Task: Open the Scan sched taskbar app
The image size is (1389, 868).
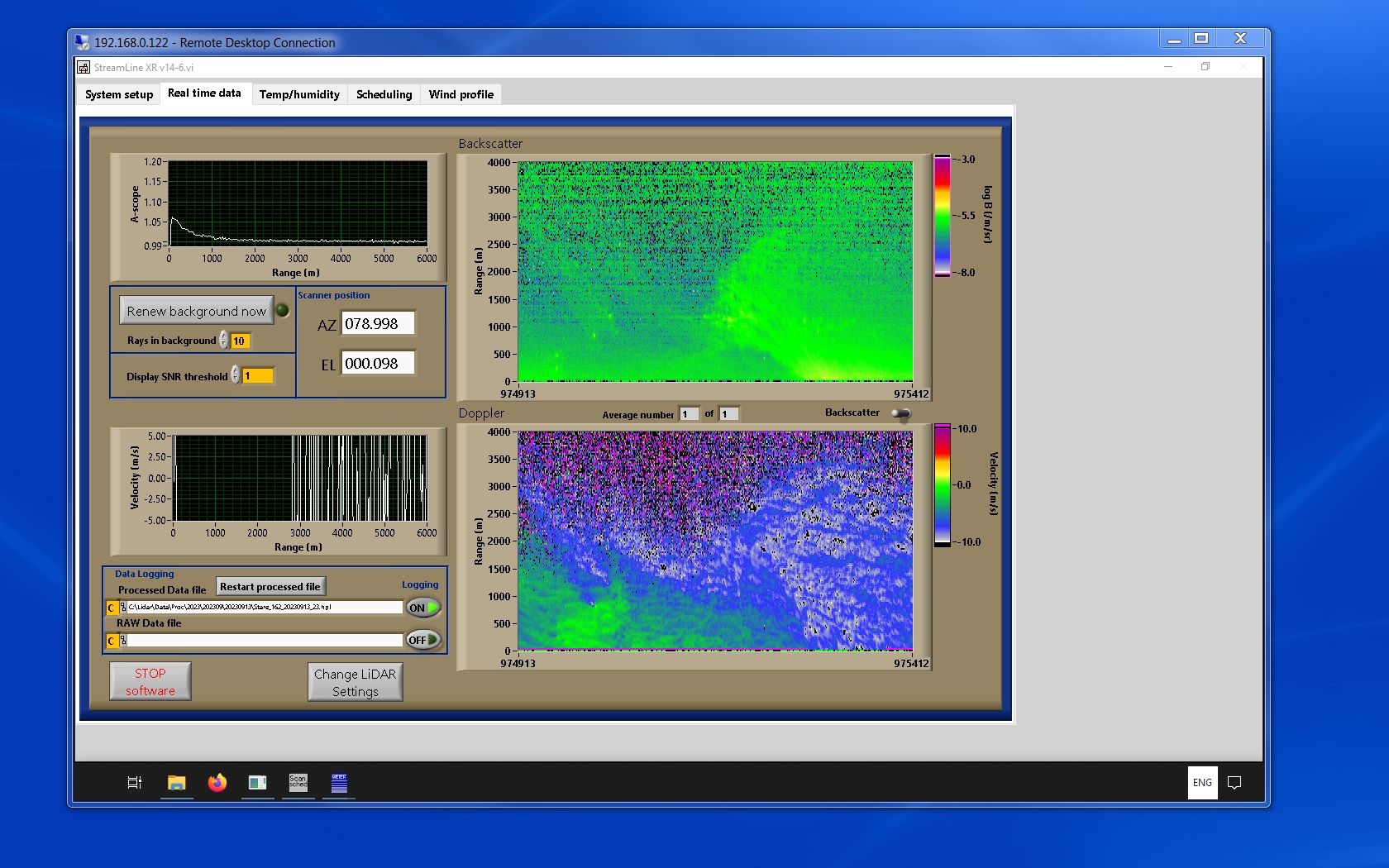Action: pyautogui.click(x=298, y=782)
